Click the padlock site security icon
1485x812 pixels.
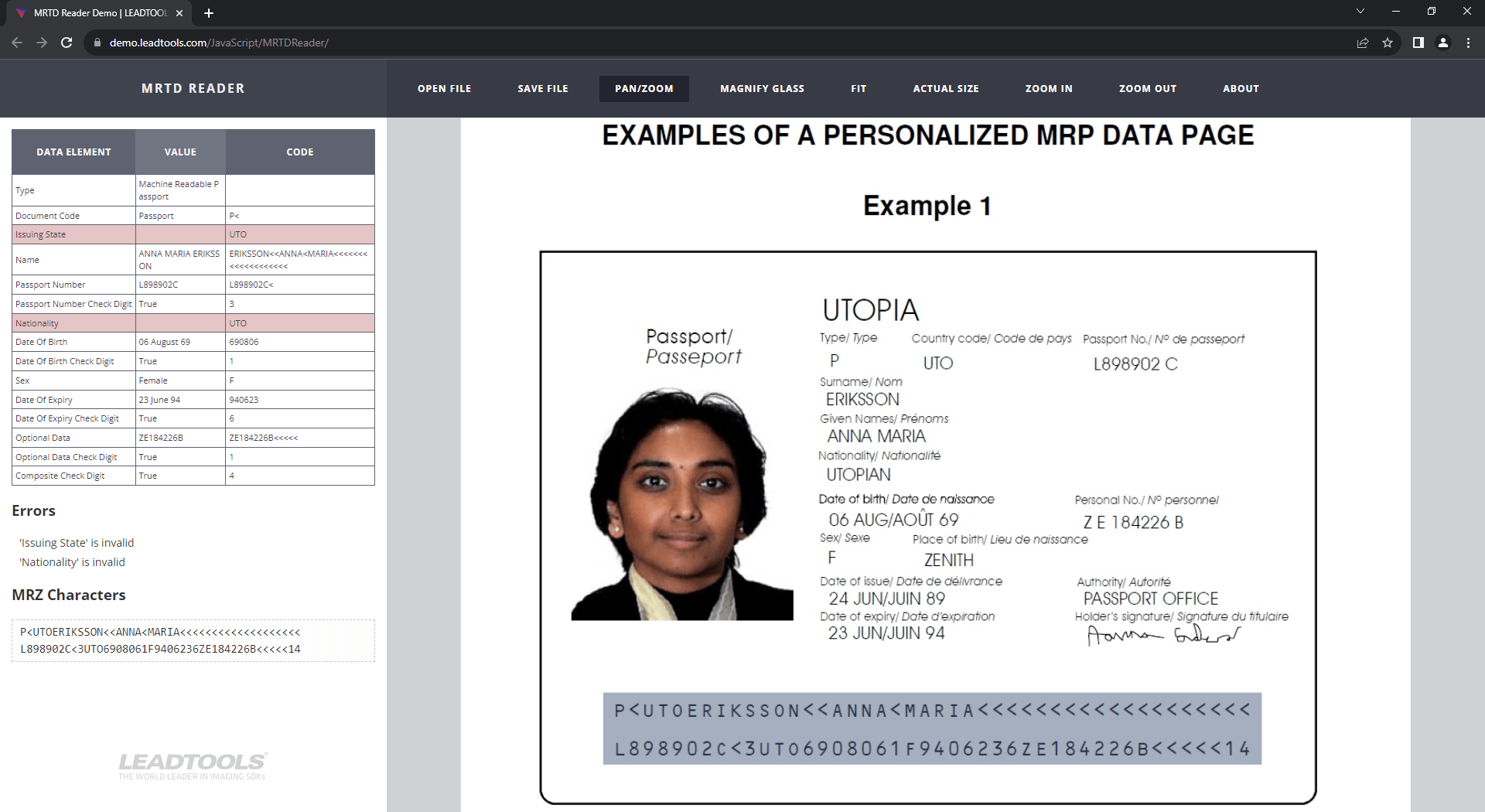click(x=96, y=43)
